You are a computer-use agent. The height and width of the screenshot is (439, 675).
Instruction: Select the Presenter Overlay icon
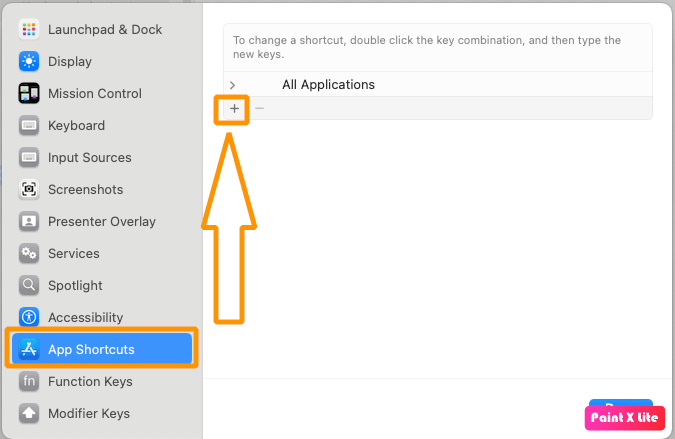click(x=29, y=221)
